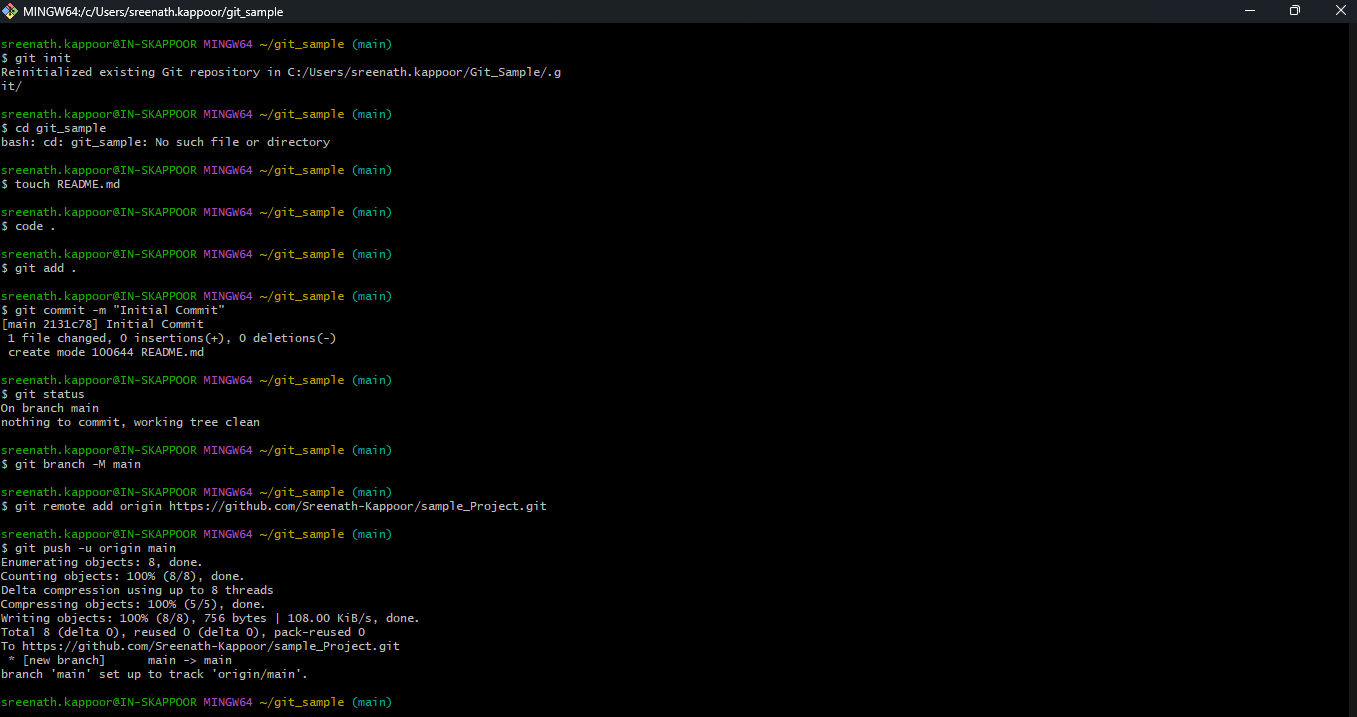Click the bash cd error message line
Viewport: 1357px width, 717px height.
[x=165, y=141]
